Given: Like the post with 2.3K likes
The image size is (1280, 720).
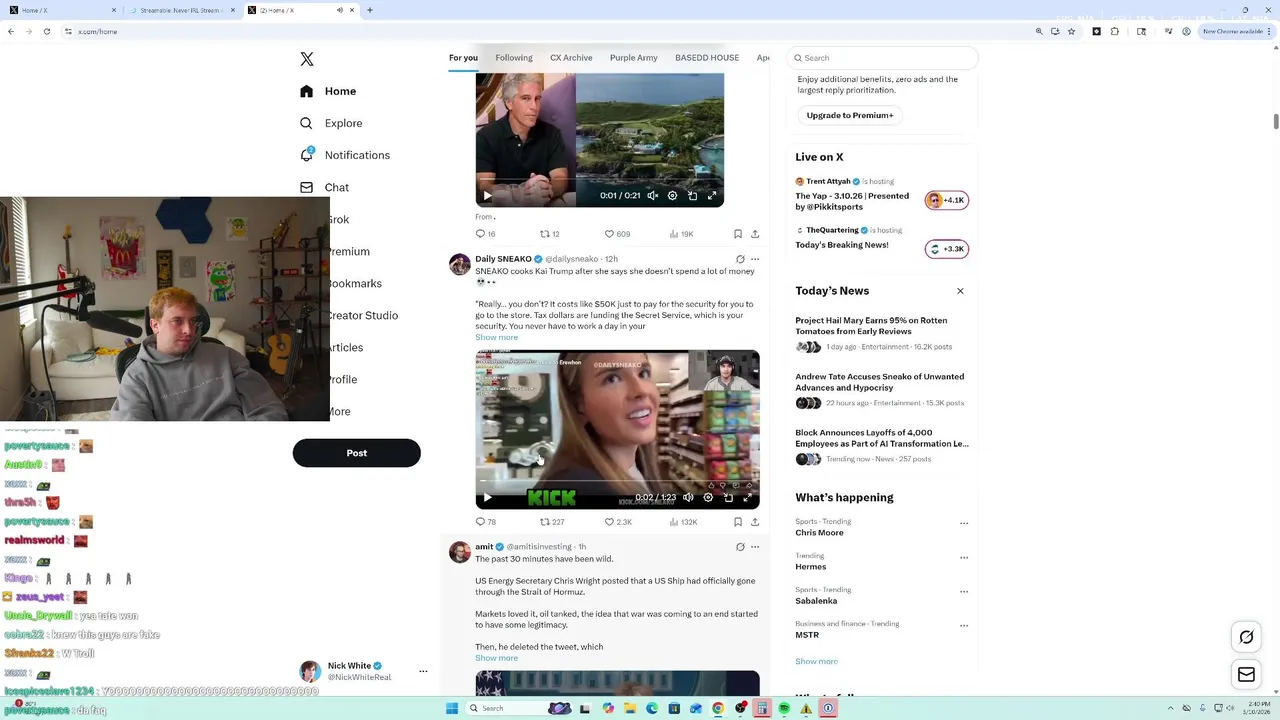Looking at the screenshot, I should coord(618,522).
